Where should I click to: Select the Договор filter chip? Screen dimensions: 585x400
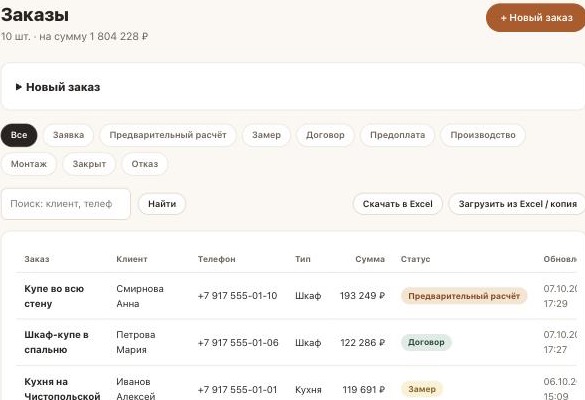325,135
